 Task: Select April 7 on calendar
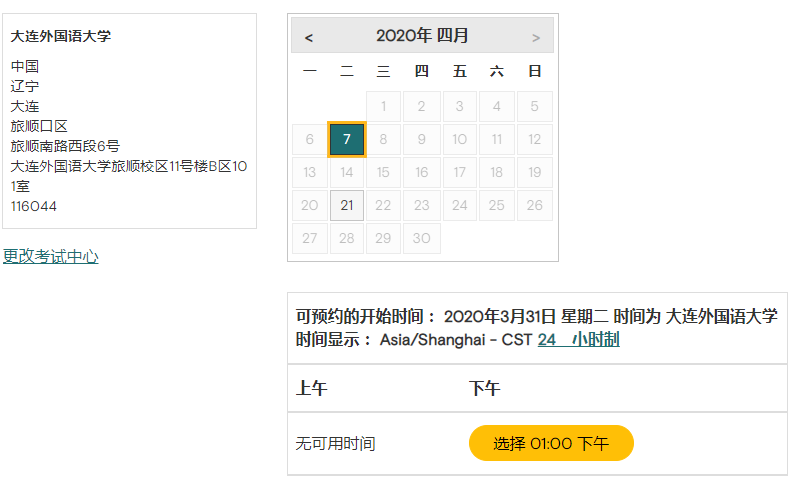[x=347, y=139]
